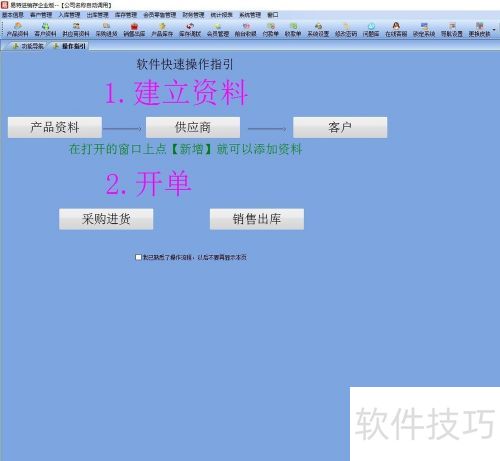Tick the 我已熟悉了操作流程 checkbox
Screen dimensions: 500x461
tap(138, 257)
